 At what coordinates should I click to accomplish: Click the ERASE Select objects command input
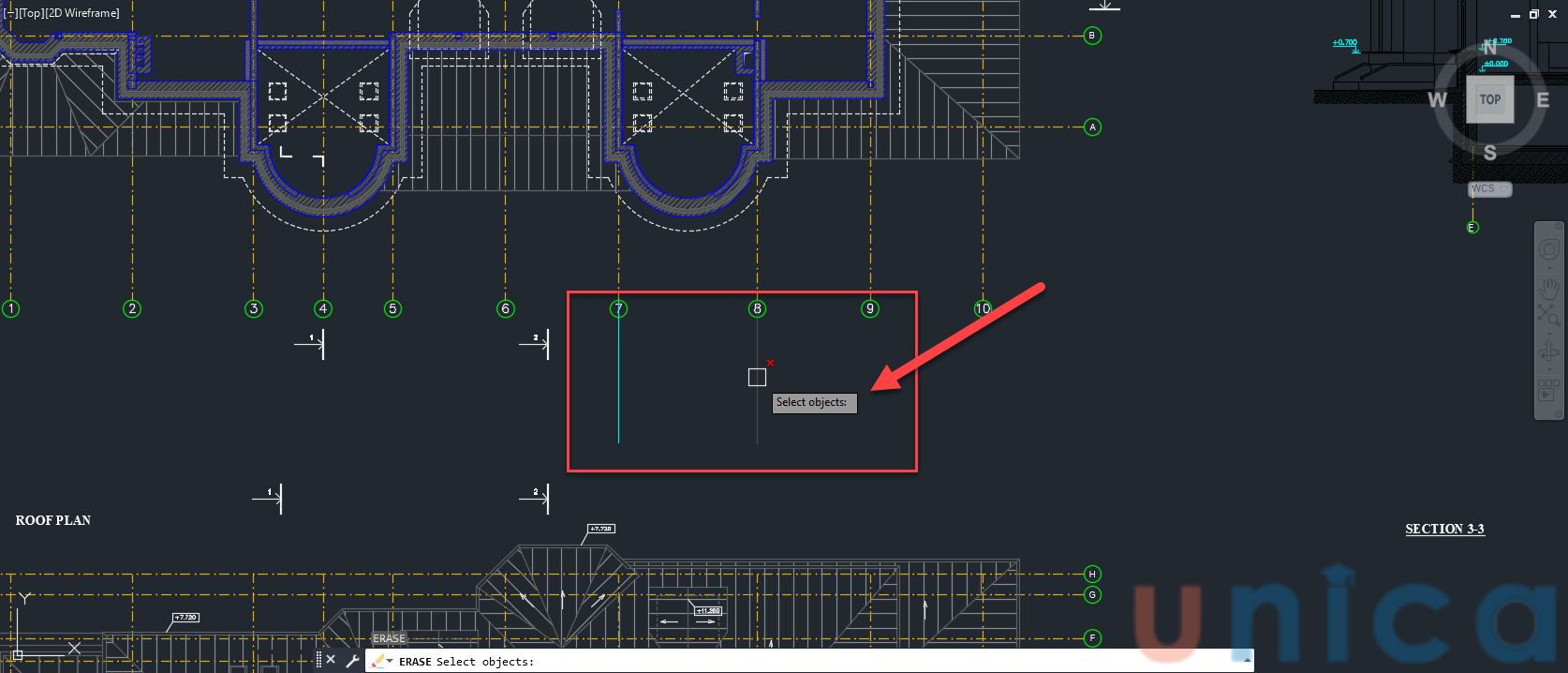[796, 662]
